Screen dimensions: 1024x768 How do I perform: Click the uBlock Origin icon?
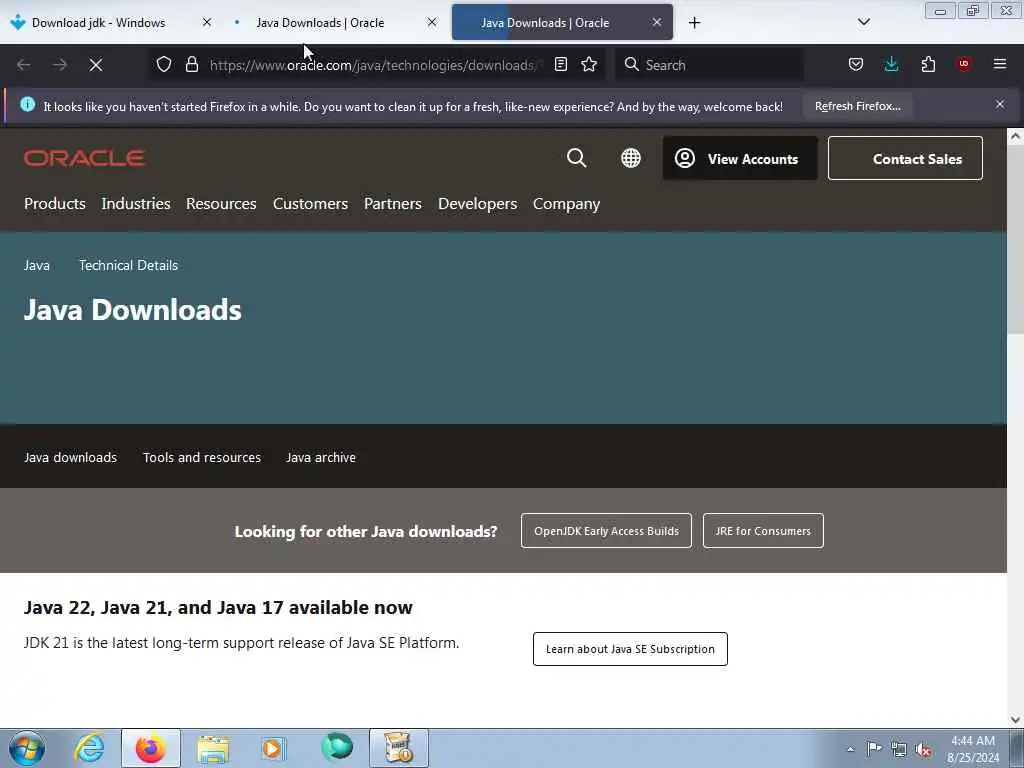(964, 64)
